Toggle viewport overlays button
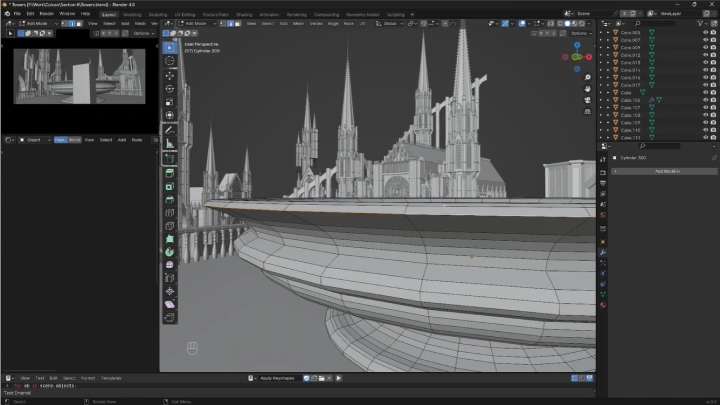The height and width of the screenshot is (405, 720). pos(522,23)
